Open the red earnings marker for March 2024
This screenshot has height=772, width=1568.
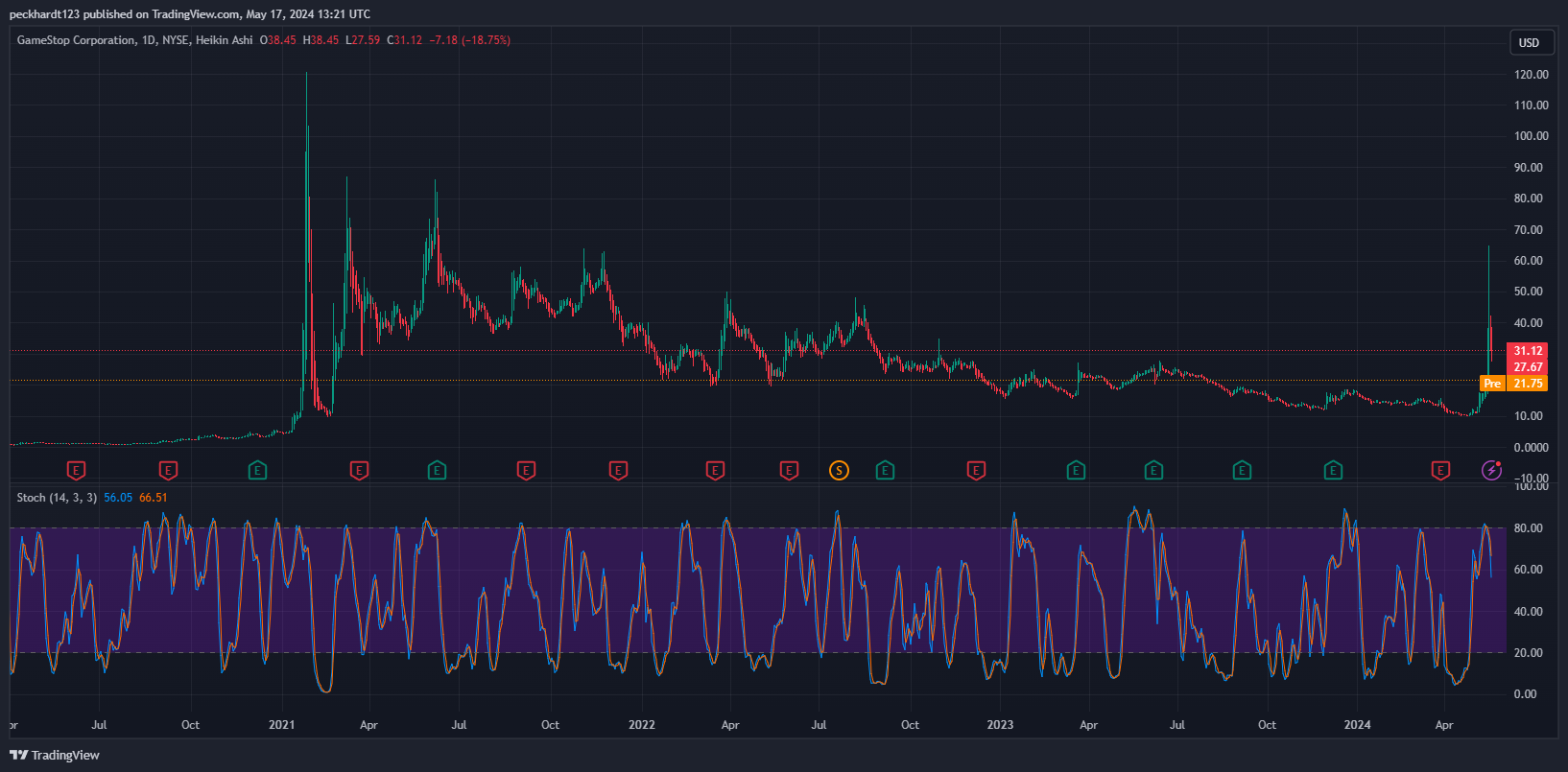click(1440, 470)
